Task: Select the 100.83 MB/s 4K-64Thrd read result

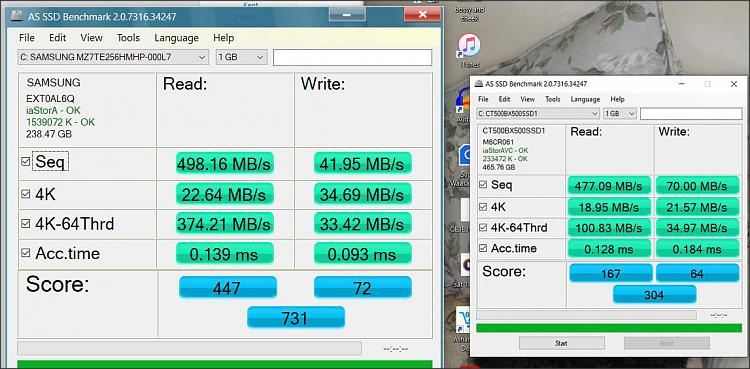Action: tap(609, 228)
